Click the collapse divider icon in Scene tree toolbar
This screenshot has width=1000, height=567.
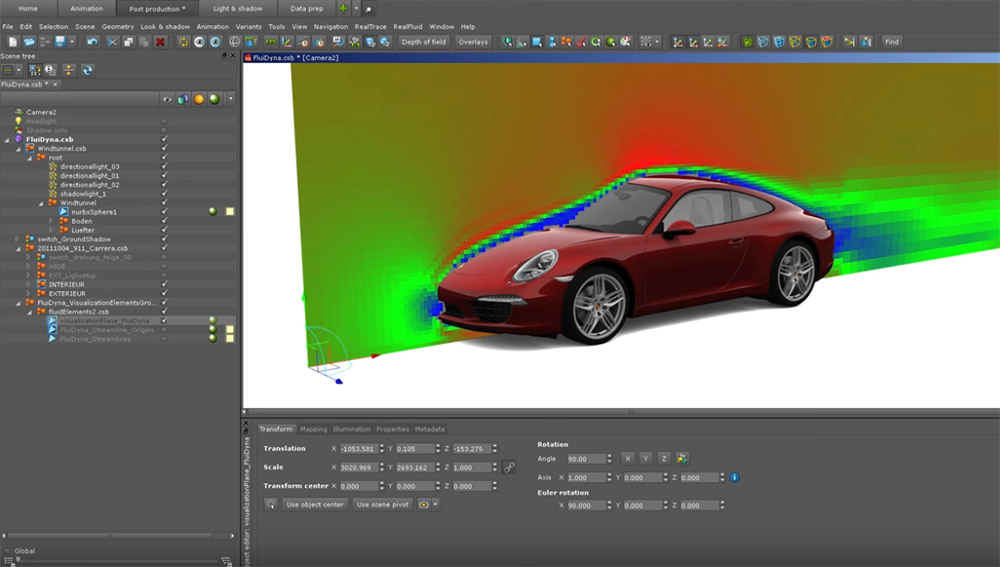pos(69,70)
